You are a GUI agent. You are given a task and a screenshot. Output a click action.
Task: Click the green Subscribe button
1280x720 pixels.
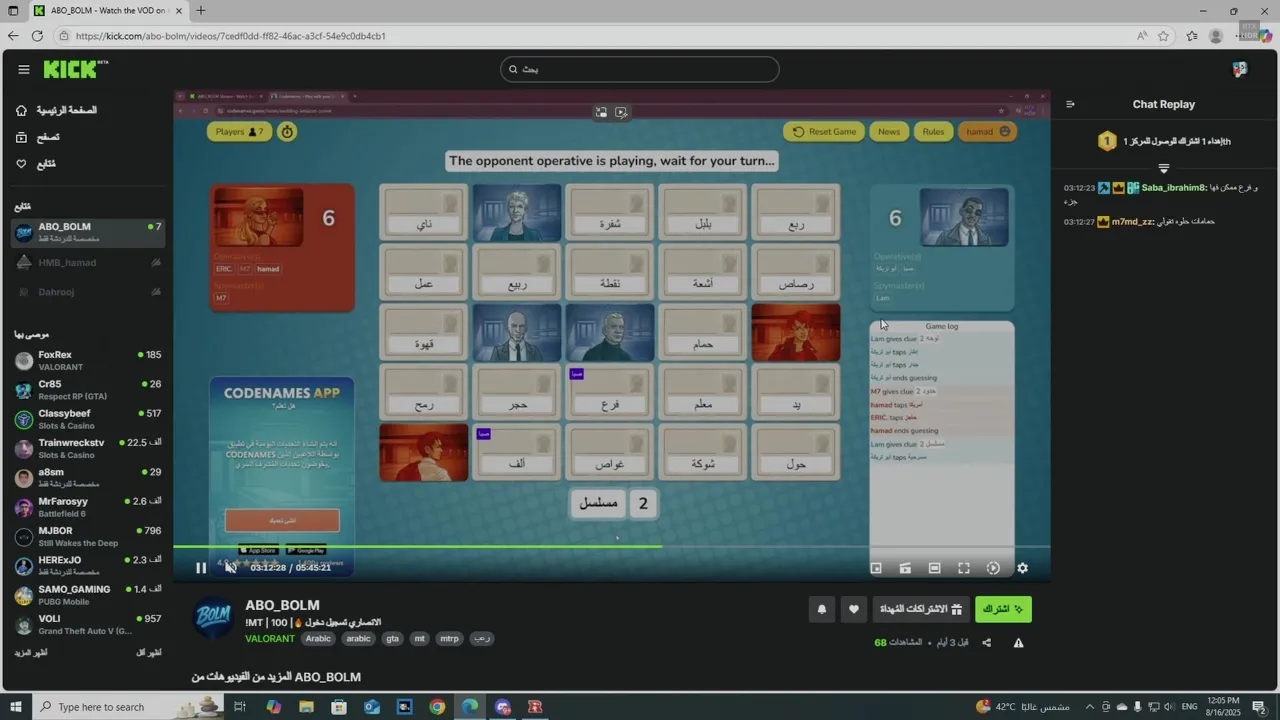click(x=1003, y=609)
